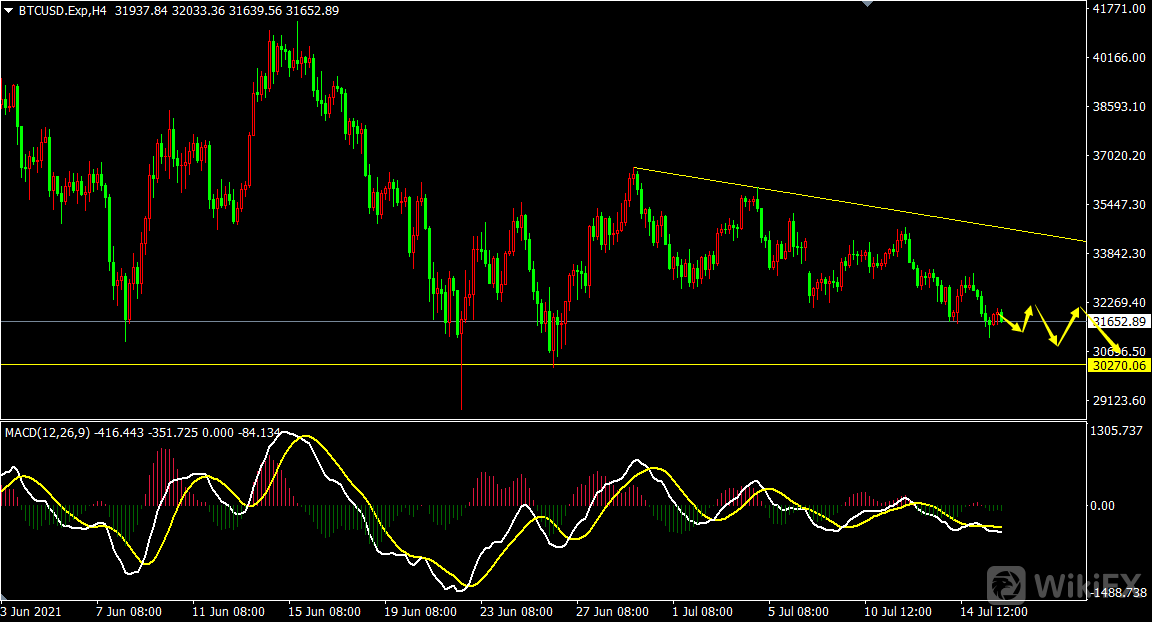The height and width of the screenshot is (622, 1152).
Task: Click the WikiFX logo icon
Action: [1008, 584]
